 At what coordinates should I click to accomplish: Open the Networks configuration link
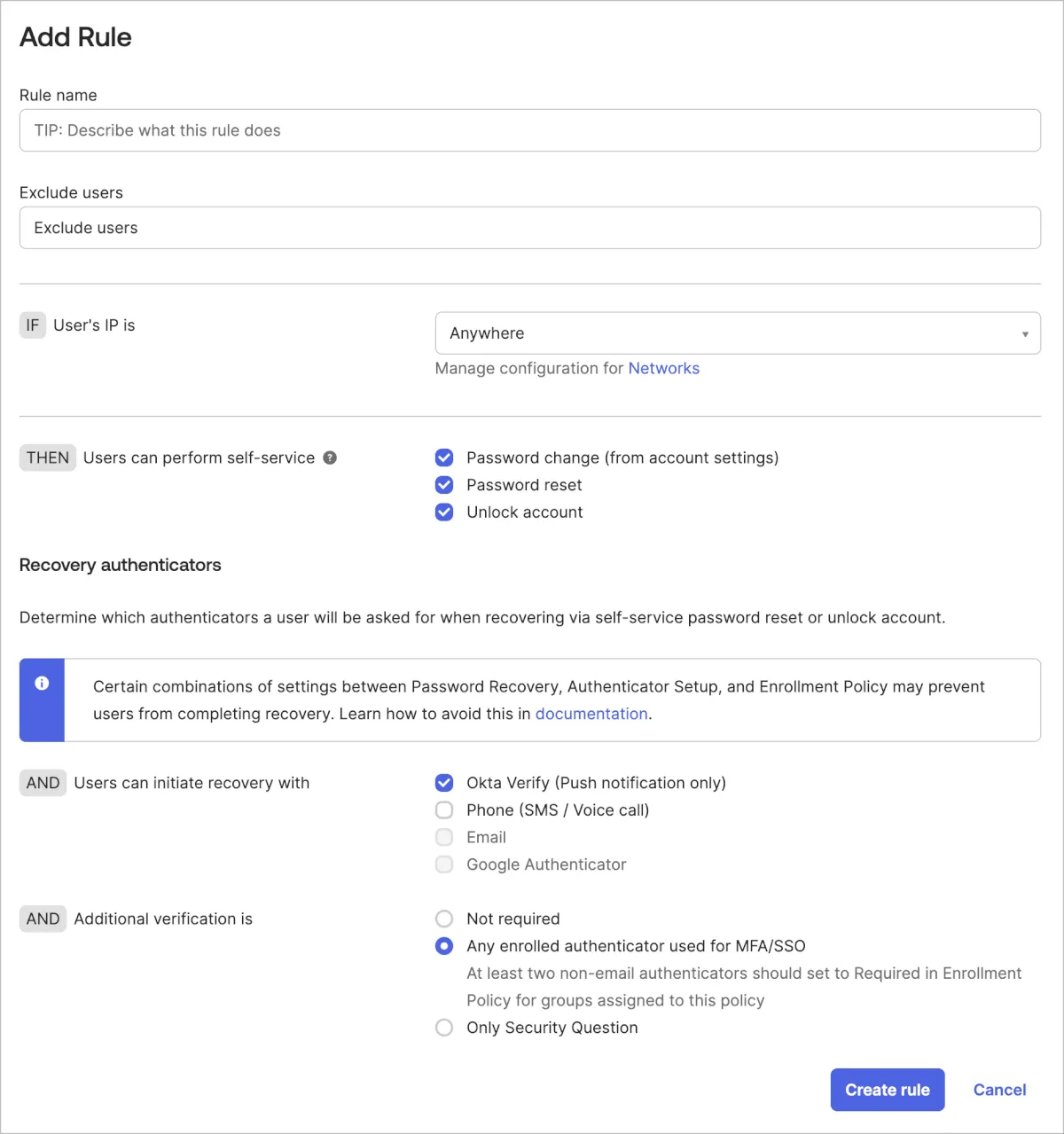[663, 368]
